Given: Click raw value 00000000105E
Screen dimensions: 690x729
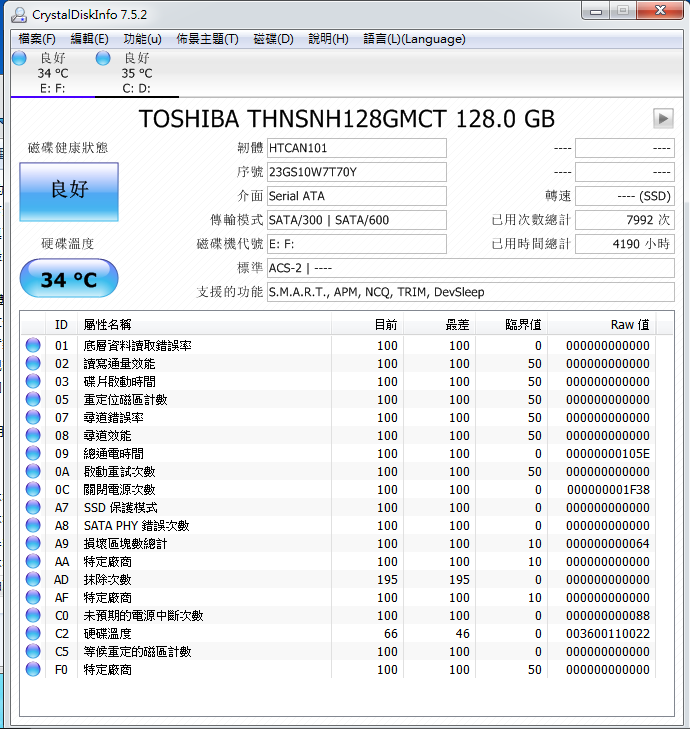Looking at the screenshot, I should [608, 453].
